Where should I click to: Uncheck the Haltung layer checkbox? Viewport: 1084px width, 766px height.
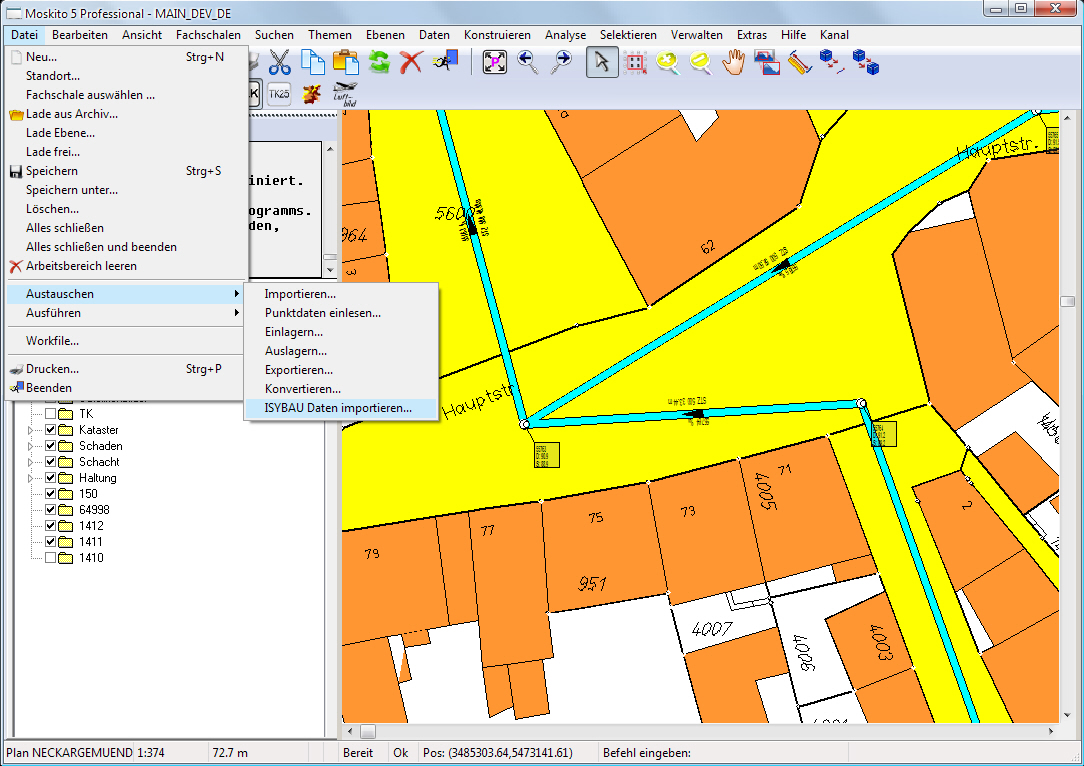tap(50, 478)
